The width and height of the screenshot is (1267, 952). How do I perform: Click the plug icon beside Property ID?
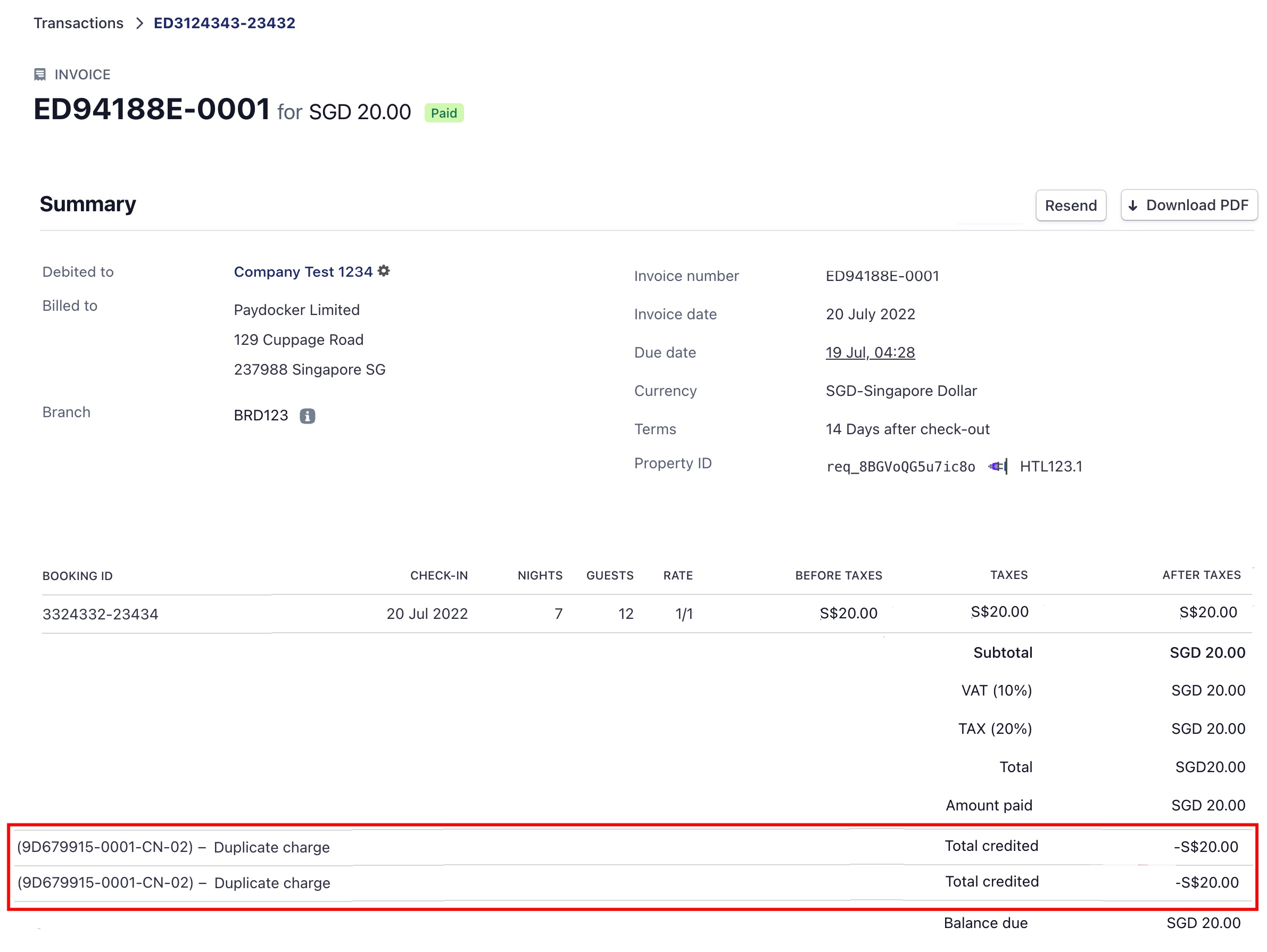(x=997, y=466)
